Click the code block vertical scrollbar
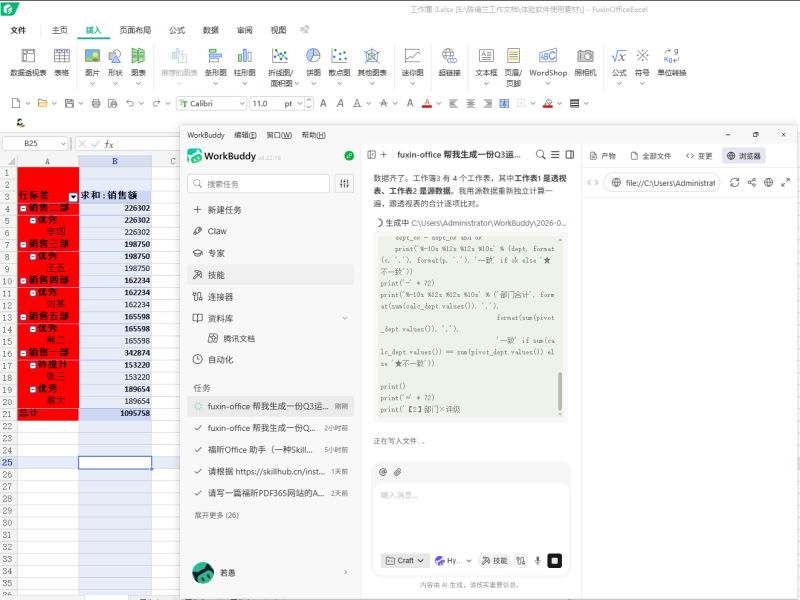800x600 pixels. pos(560,391)
